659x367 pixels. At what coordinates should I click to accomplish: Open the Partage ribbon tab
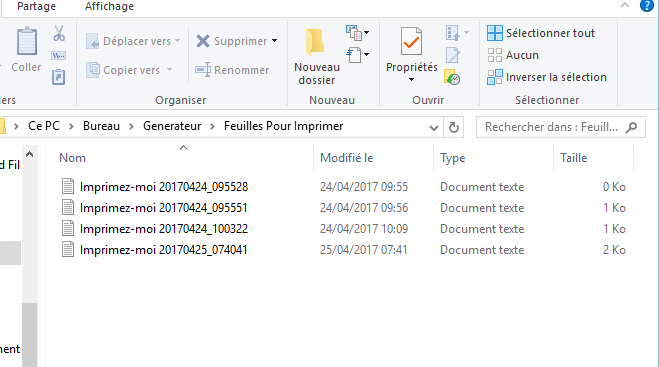(x=37, y=6)
